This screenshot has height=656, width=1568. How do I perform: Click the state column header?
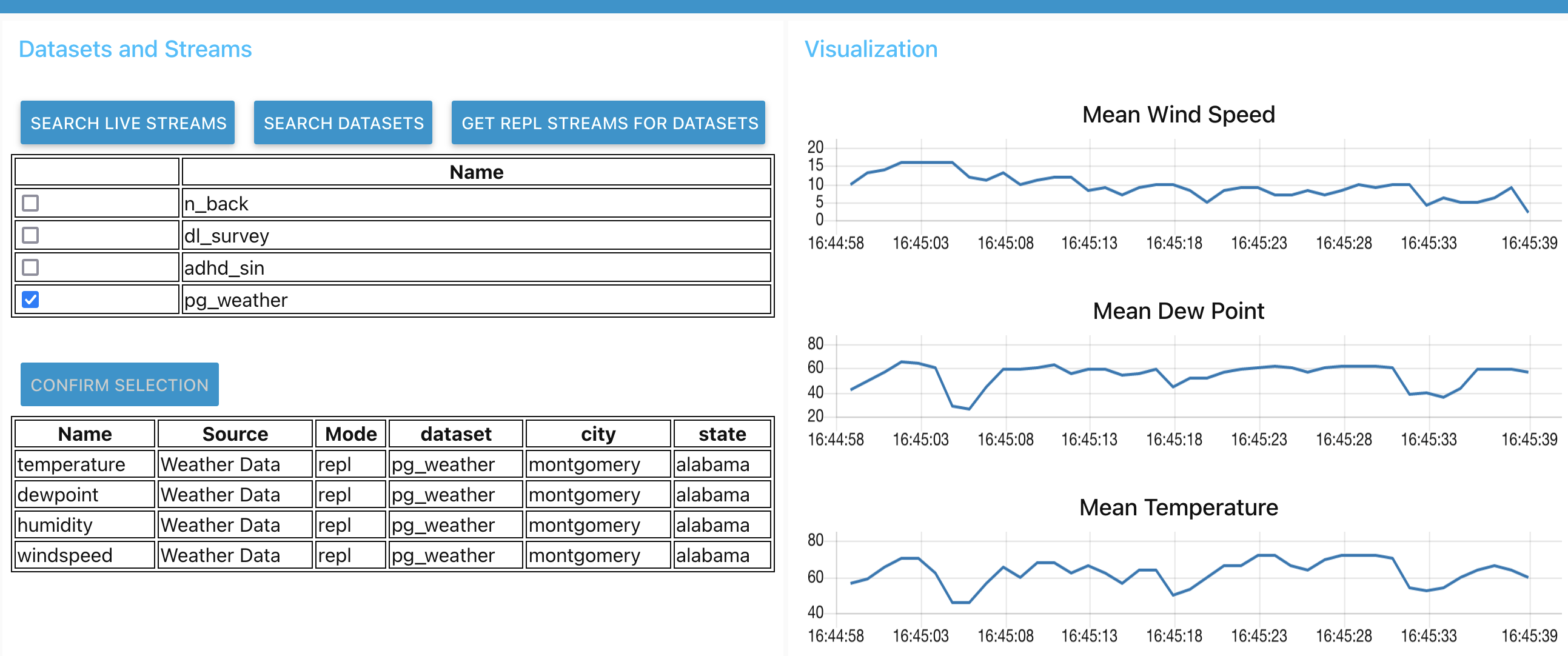pyautogui.click(x=722, y=434)
